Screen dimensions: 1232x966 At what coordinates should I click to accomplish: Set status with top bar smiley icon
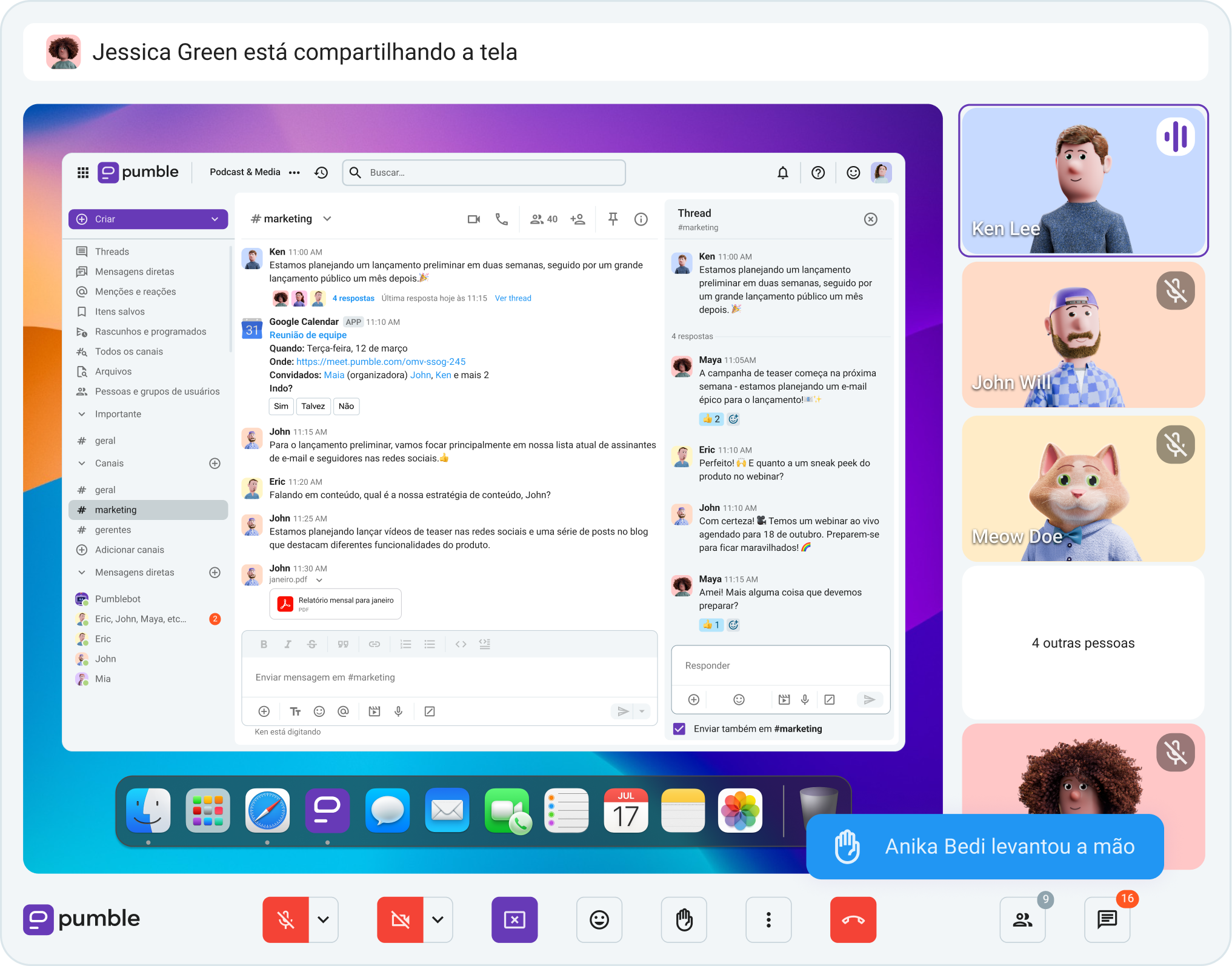[853, 173]
